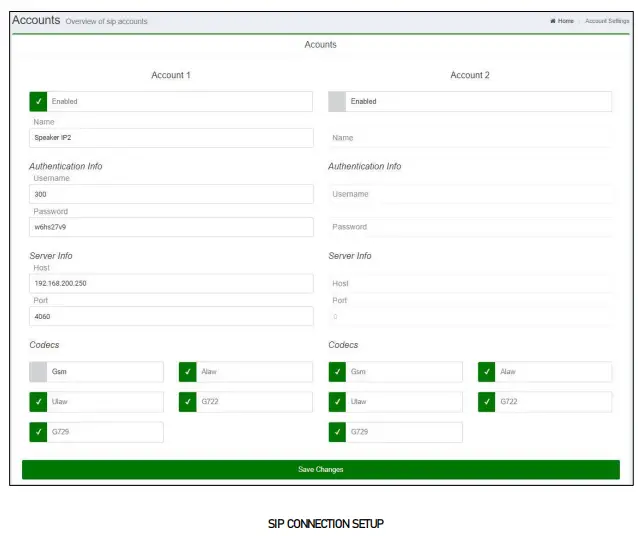
Task: Disable the Account 1 Enabled checkbox
Action: tap(38, 101)
